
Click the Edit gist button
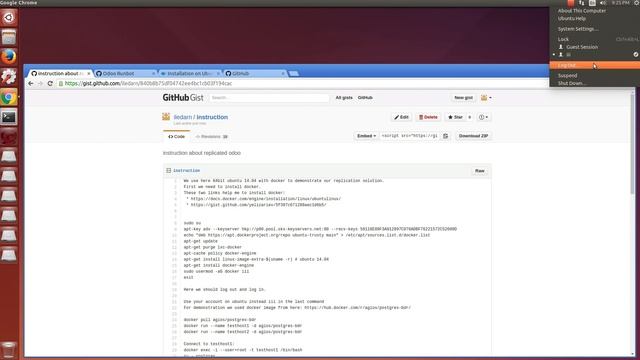(x=402, y=117)
